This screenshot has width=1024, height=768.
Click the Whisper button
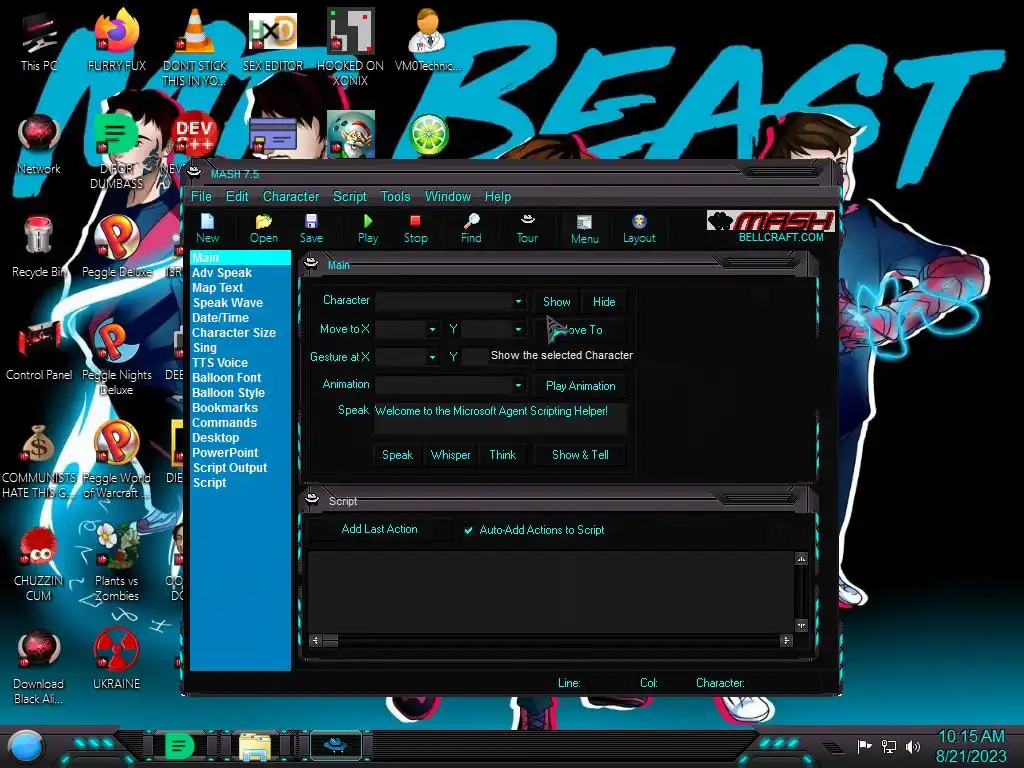pos(450,455)
